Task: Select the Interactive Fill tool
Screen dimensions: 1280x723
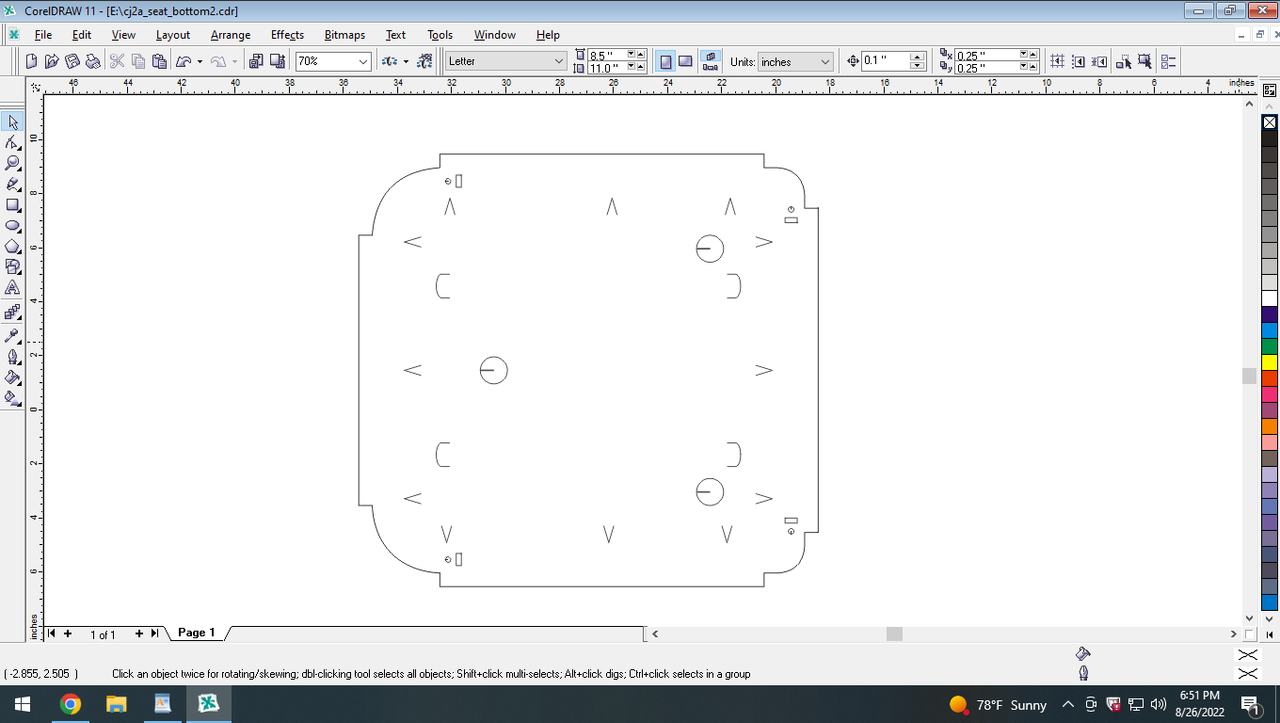Action: point(13,398)
